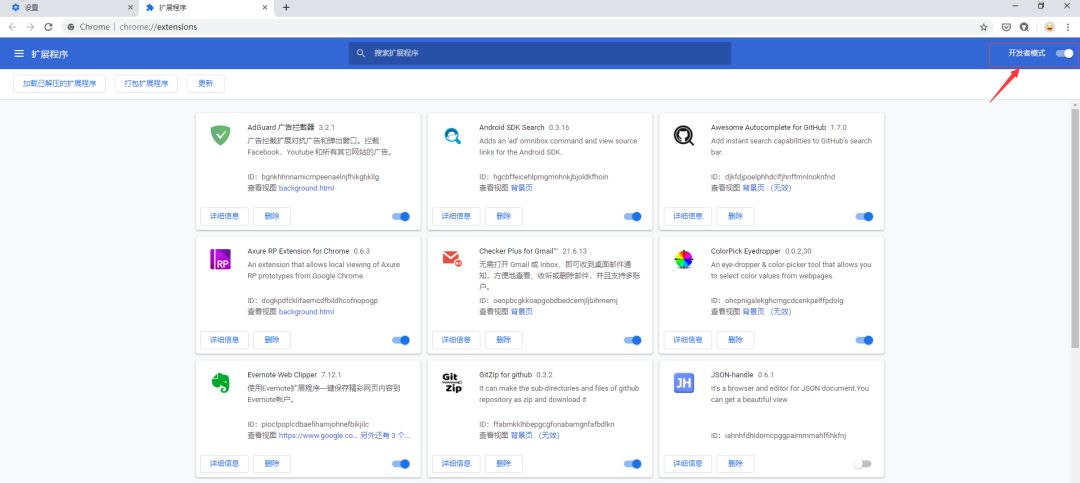Click the Checker Plus for Gmail icon

pos(452,259)
